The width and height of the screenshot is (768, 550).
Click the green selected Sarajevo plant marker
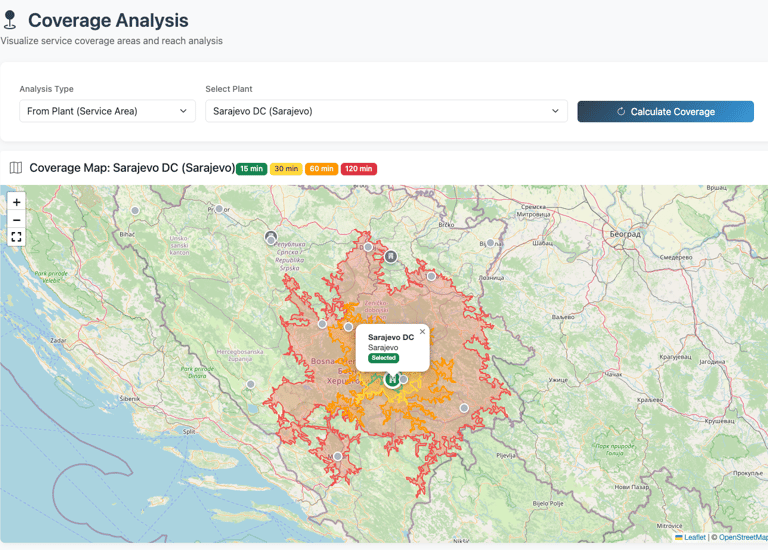point(393,379)
